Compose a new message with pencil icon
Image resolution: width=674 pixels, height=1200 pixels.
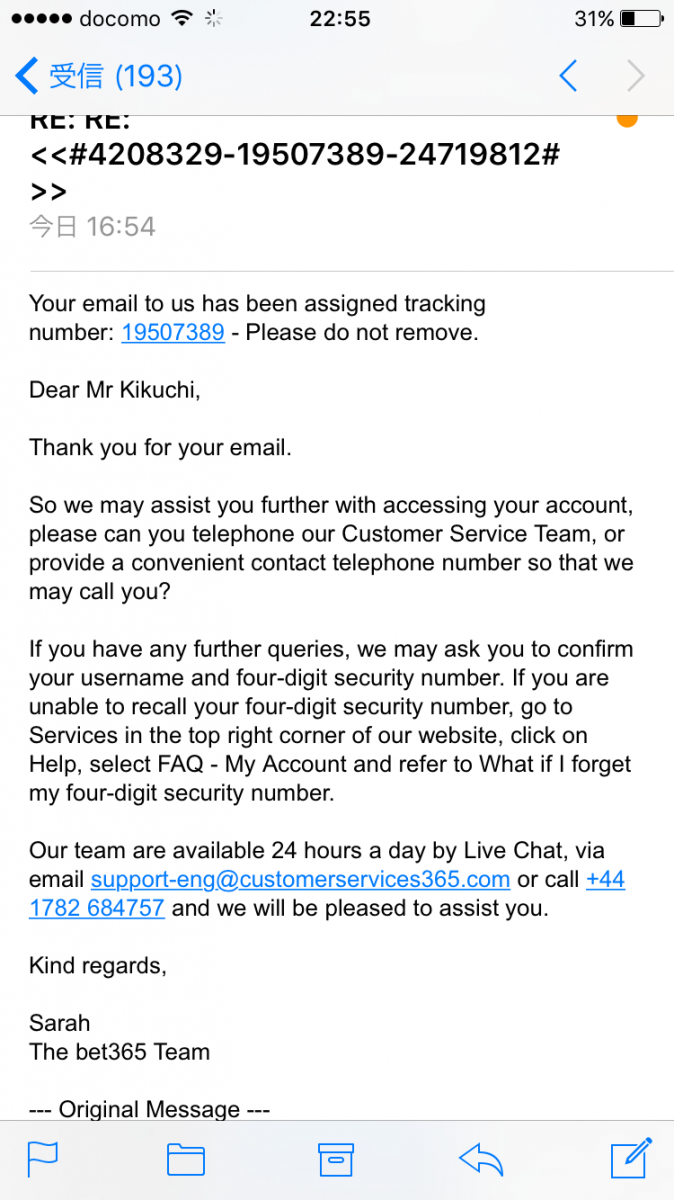[x=632, y=1157]
